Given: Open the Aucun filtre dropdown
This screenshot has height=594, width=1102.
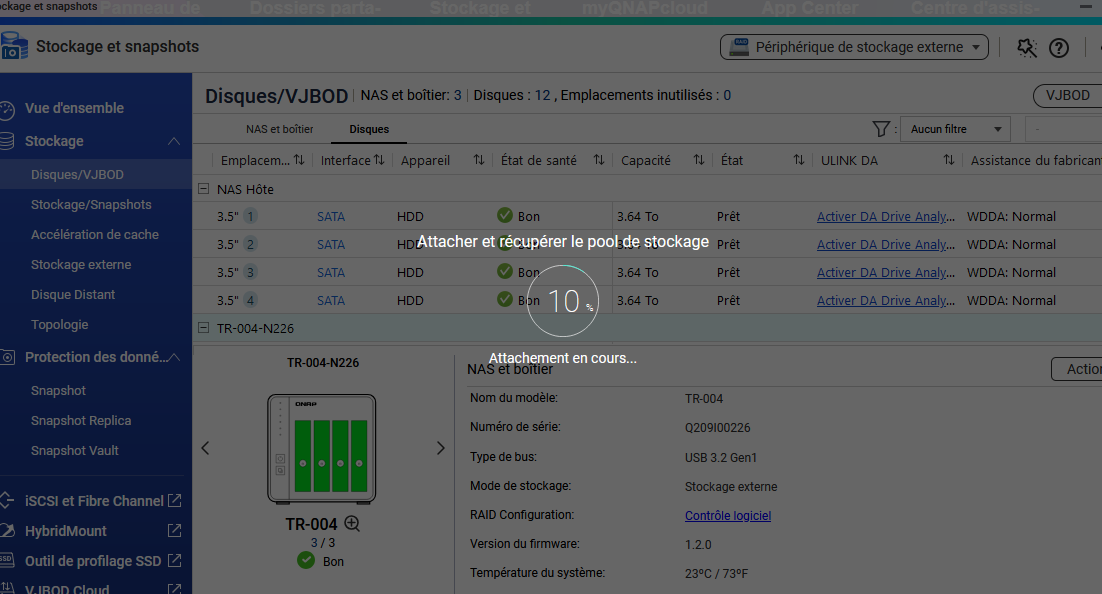Looking at the screenshot, I should tap(955, 129).
